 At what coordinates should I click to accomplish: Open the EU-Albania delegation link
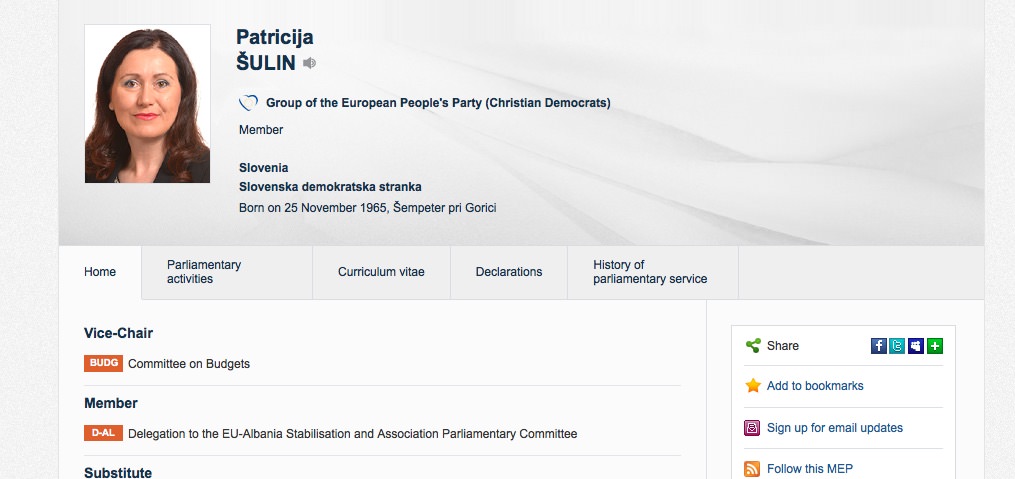coord(352,434)
